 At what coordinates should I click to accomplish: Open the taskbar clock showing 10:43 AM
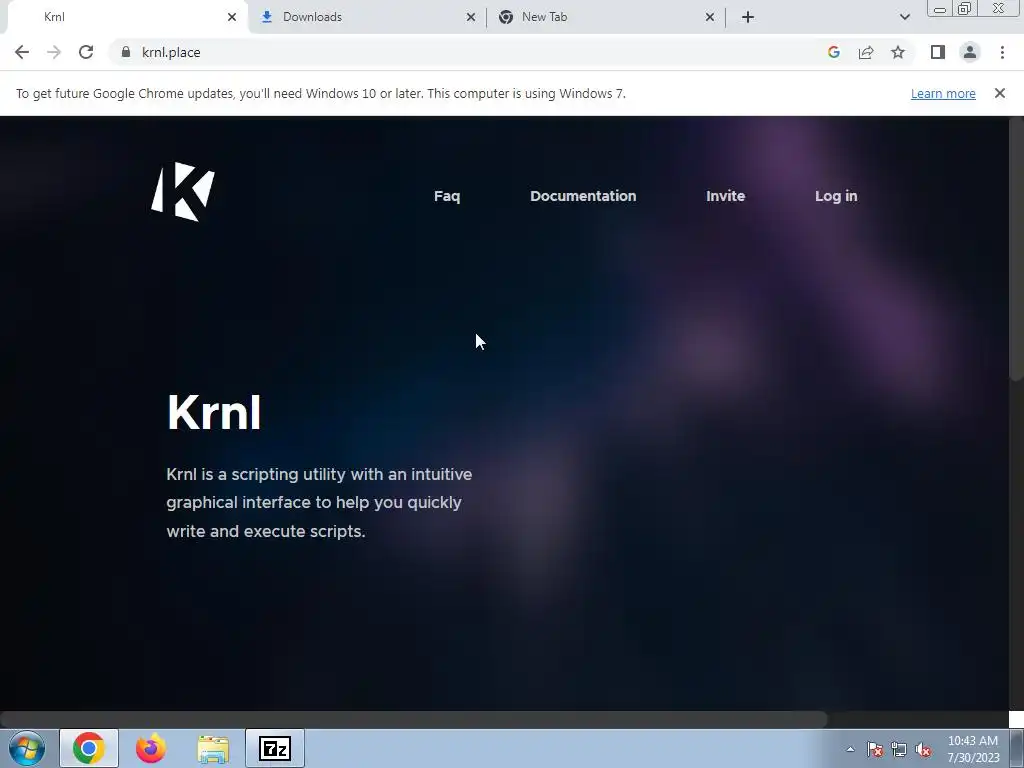tap(973, 749)
